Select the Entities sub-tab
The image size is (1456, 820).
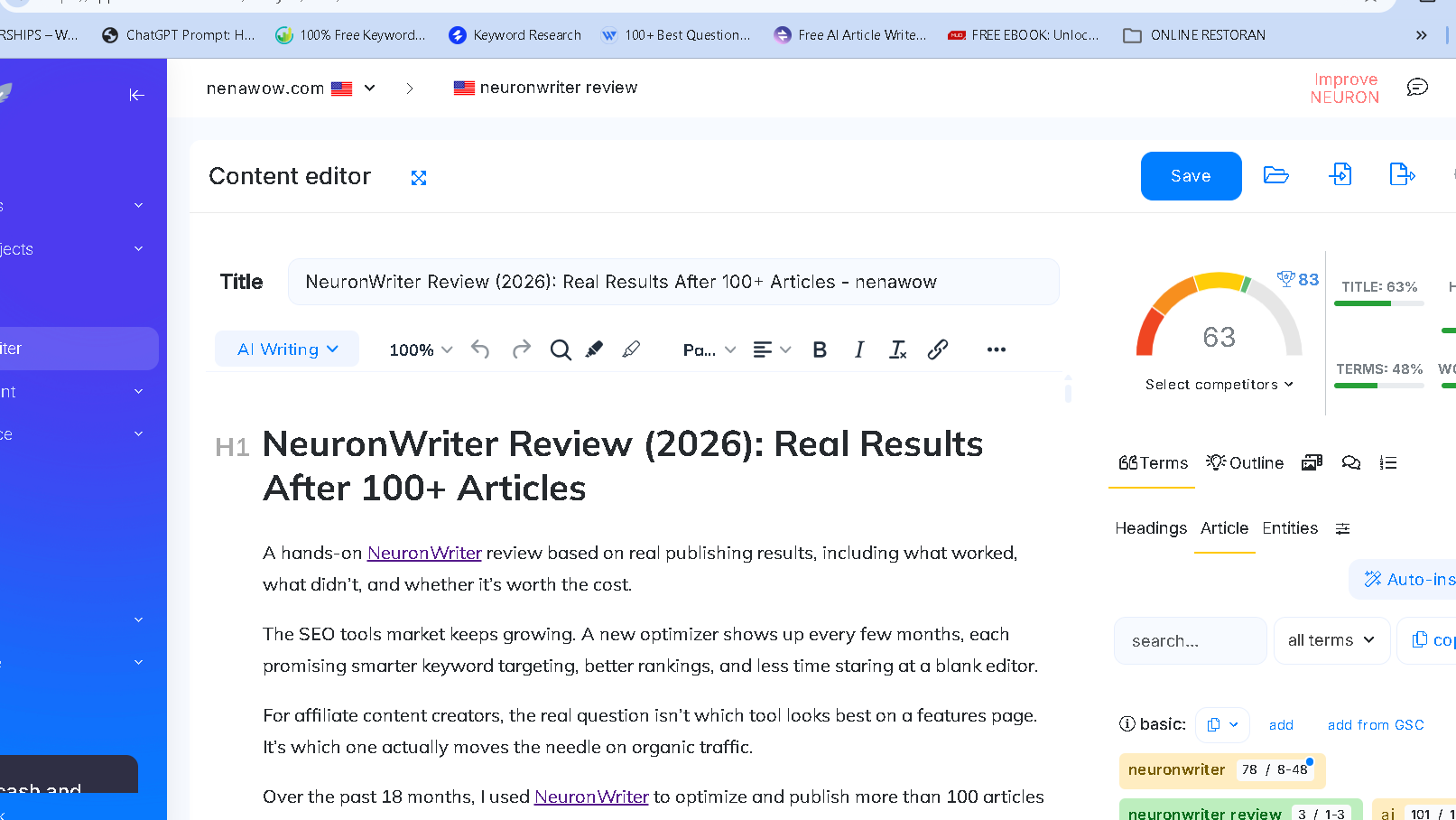pos(1290,528)
